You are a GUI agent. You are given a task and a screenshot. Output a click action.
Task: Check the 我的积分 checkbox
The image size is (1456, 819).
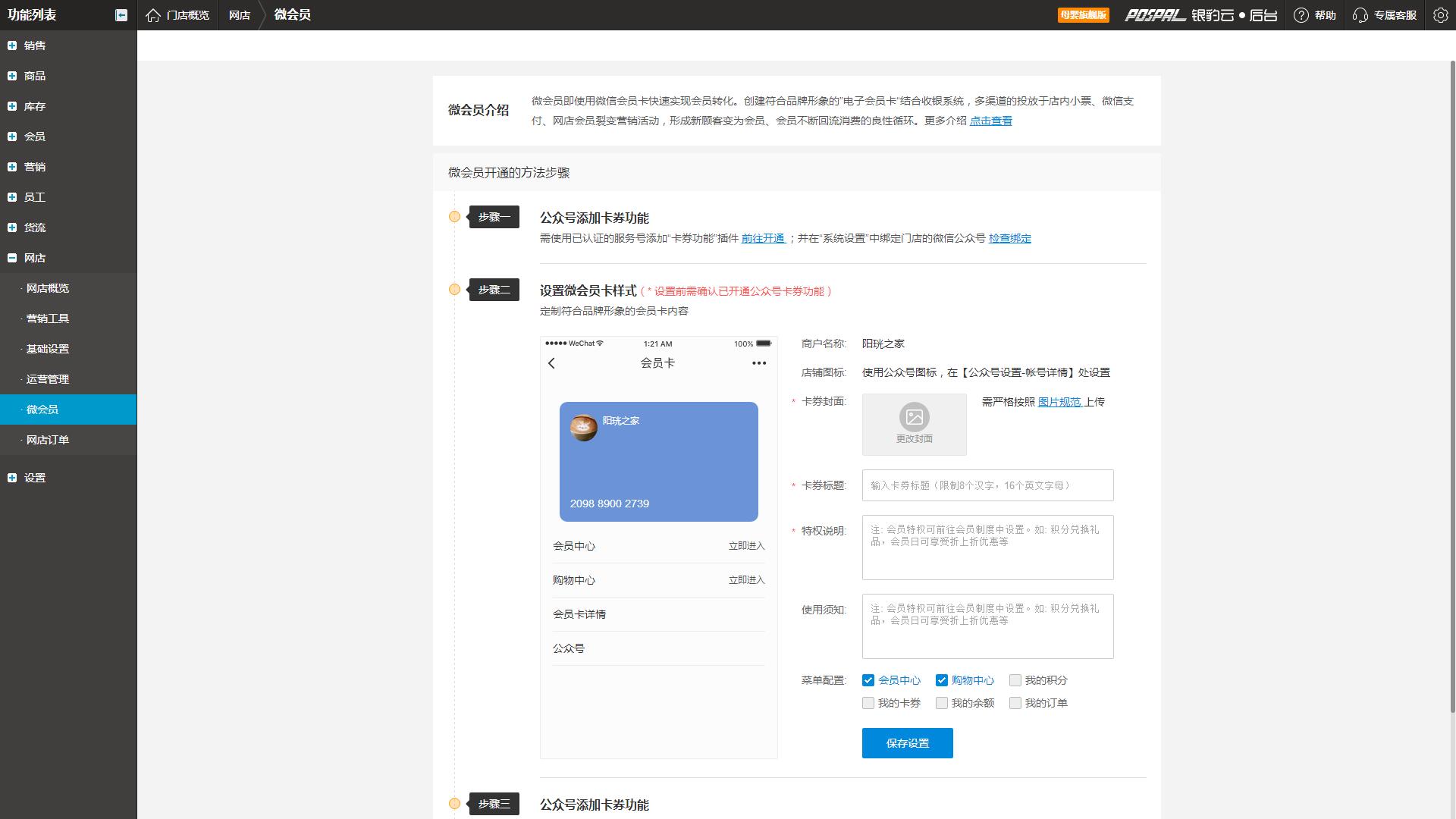(1015, 680)
